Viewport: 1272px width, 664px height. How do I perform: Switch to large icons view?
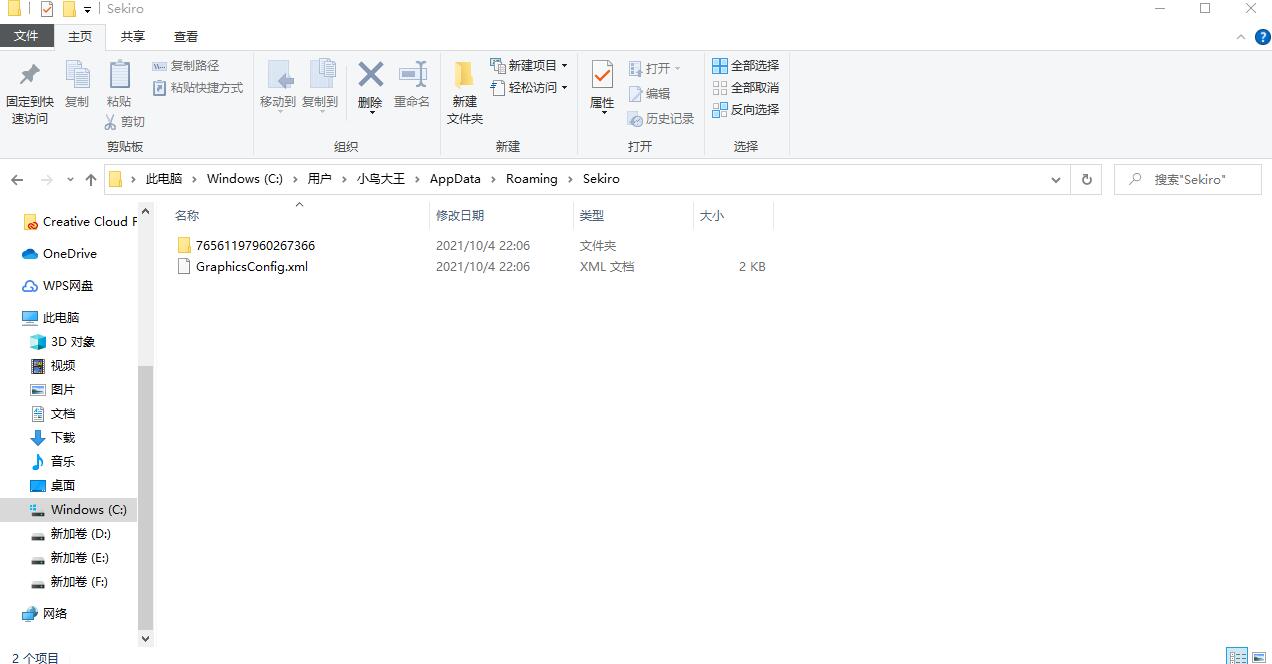click(x=1259, y=657)
